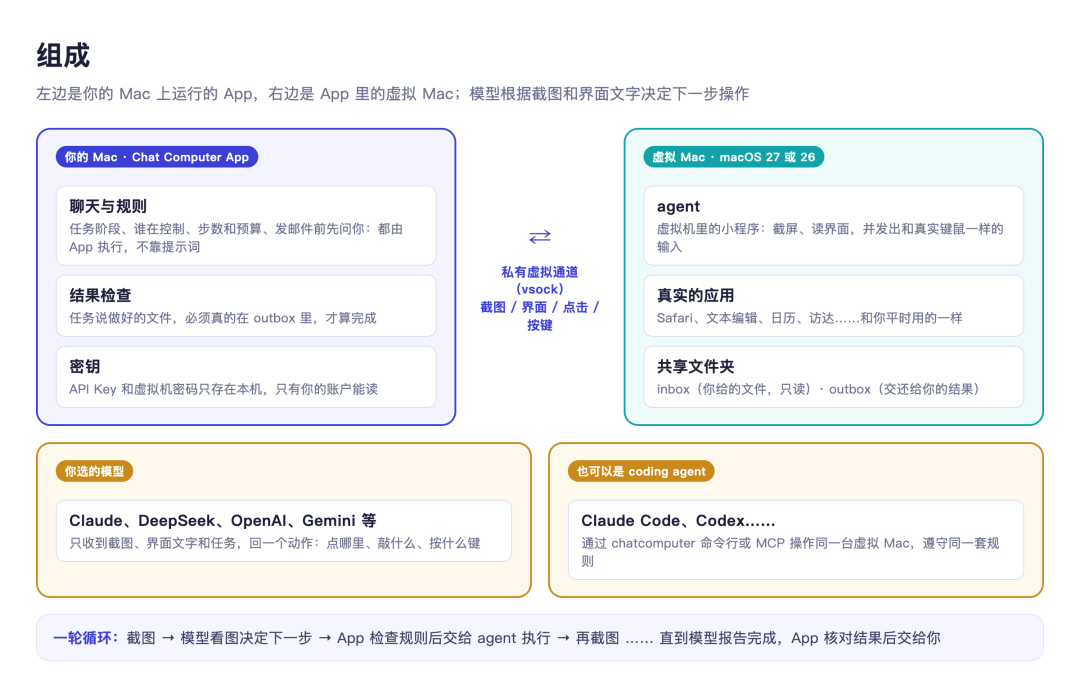Click the bidirectional arrows icon above 私有虚拟通道
1080x697 pixels.
coord(539,236)
